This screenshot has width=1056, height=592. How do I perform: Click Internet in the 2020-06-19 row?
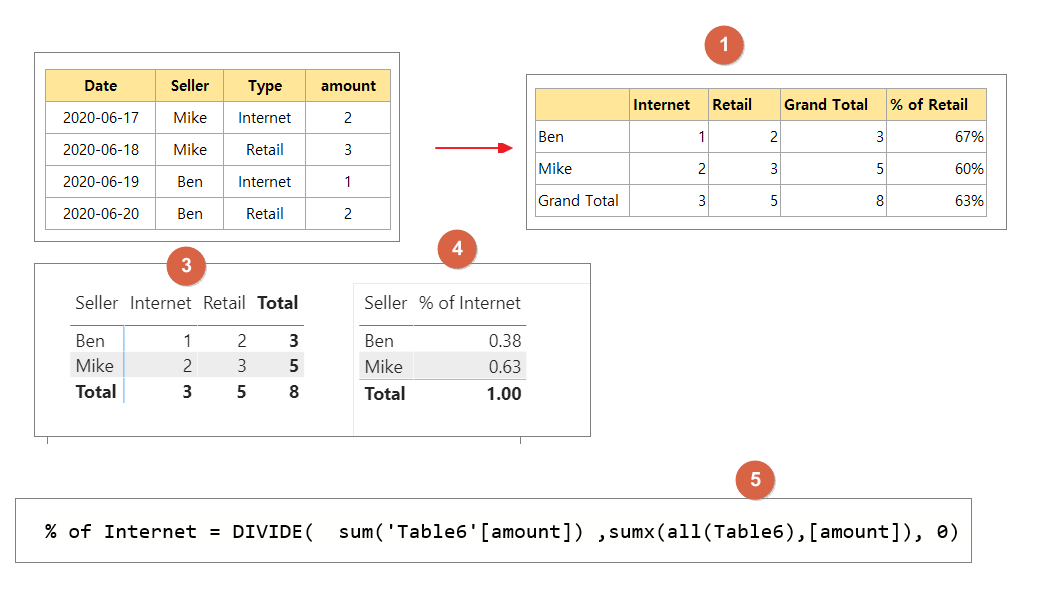coord(265,182)
